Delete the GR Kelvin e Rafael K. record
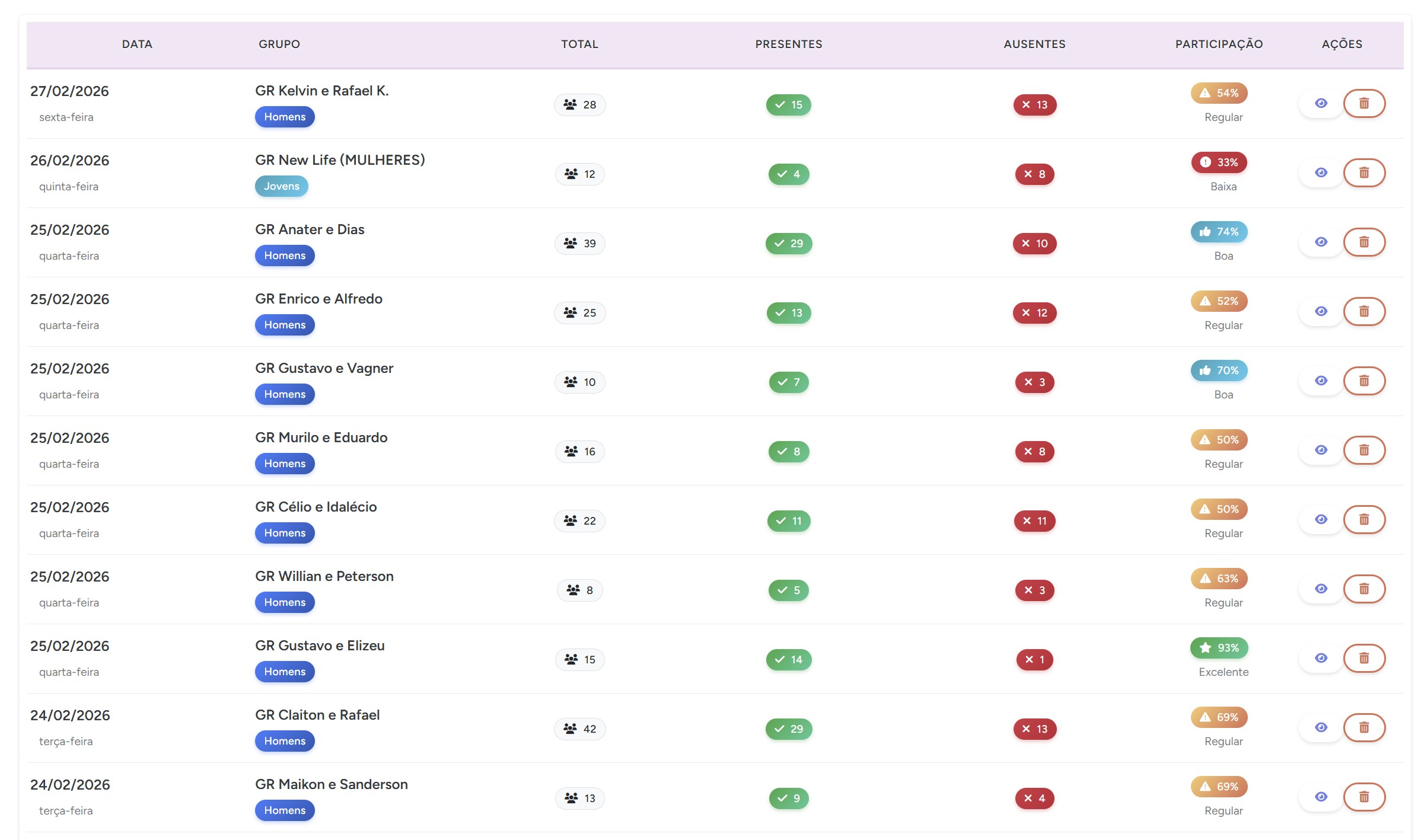This screenshot has width=1421, height=840. point(1363,104)
